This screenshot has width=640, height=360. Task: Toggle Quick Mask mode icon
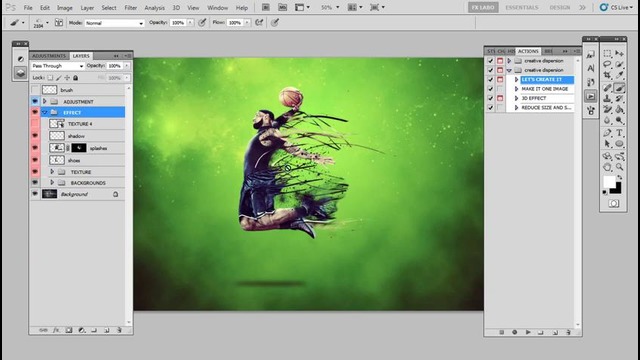coord(613,203)
